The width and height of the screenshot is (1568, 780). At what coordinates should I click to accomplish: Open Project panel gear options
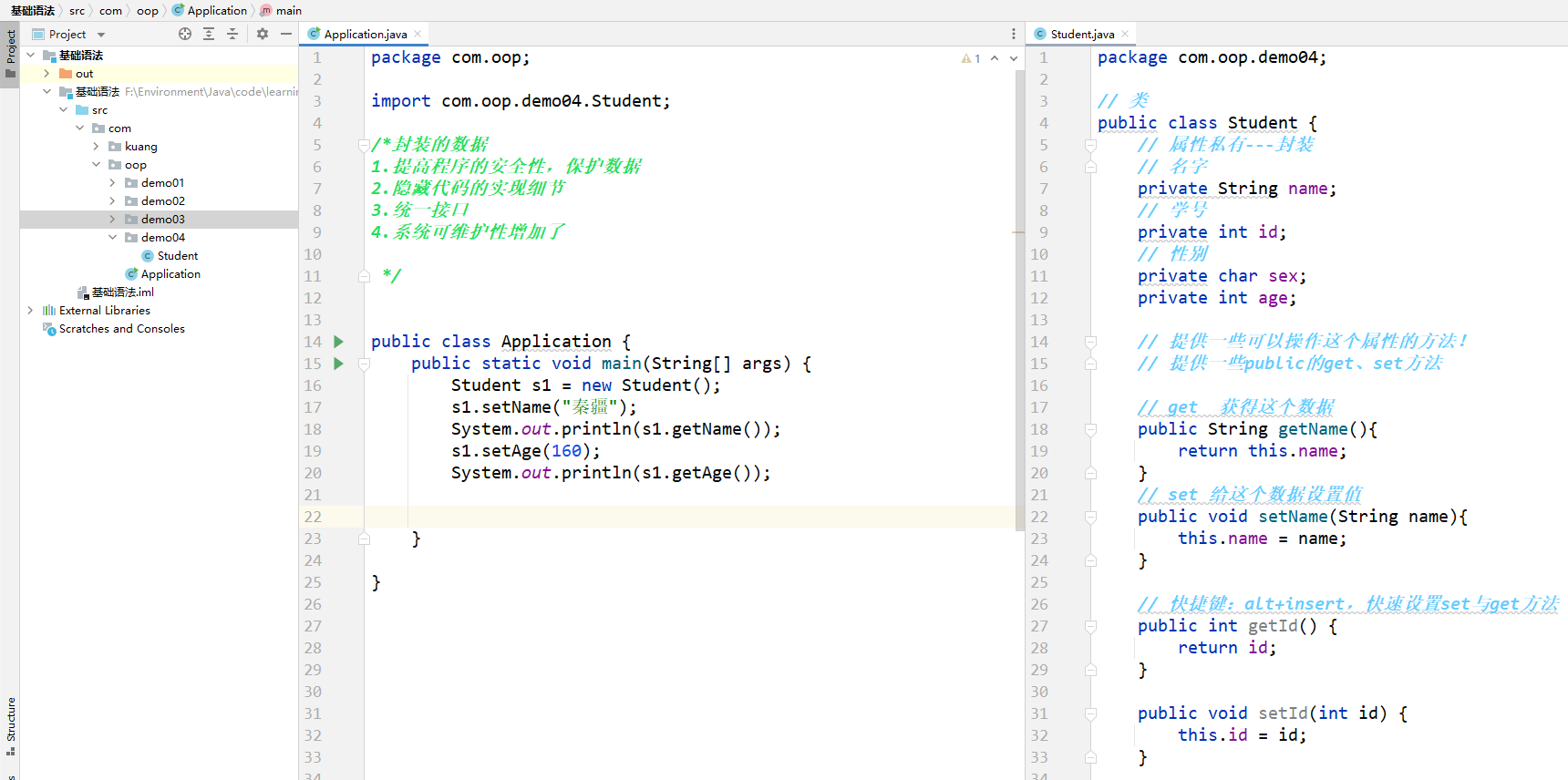[x=263, y=34]
